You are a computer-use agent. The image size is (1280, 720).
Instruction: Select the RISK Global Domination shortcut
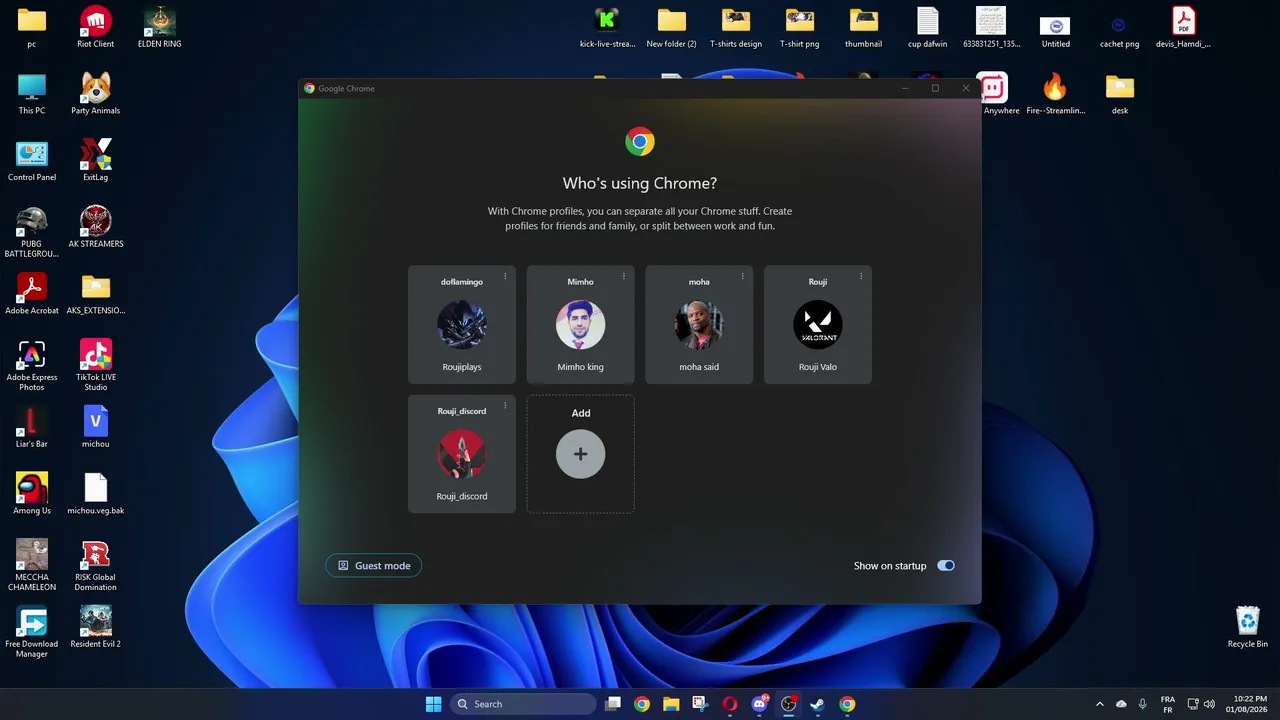pyautogui.click(x=96, y=565)
